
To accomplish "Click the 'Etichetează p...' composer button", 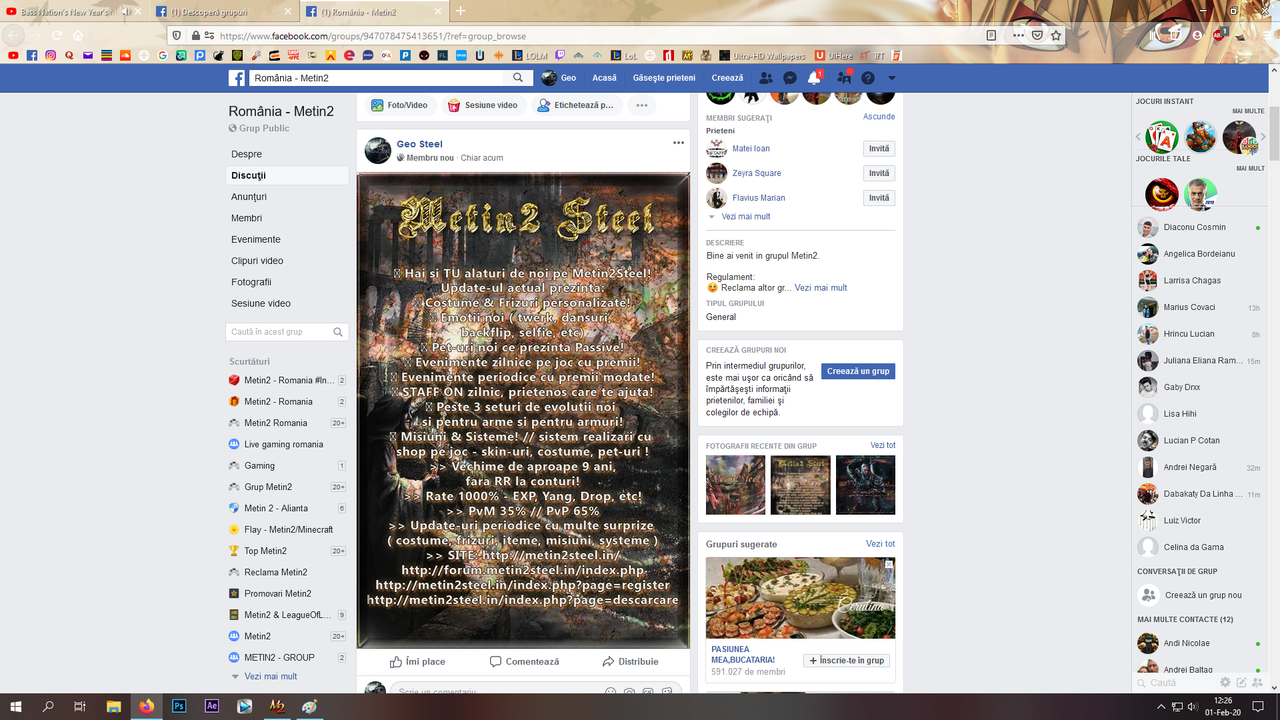I will [x=575, y=105].
